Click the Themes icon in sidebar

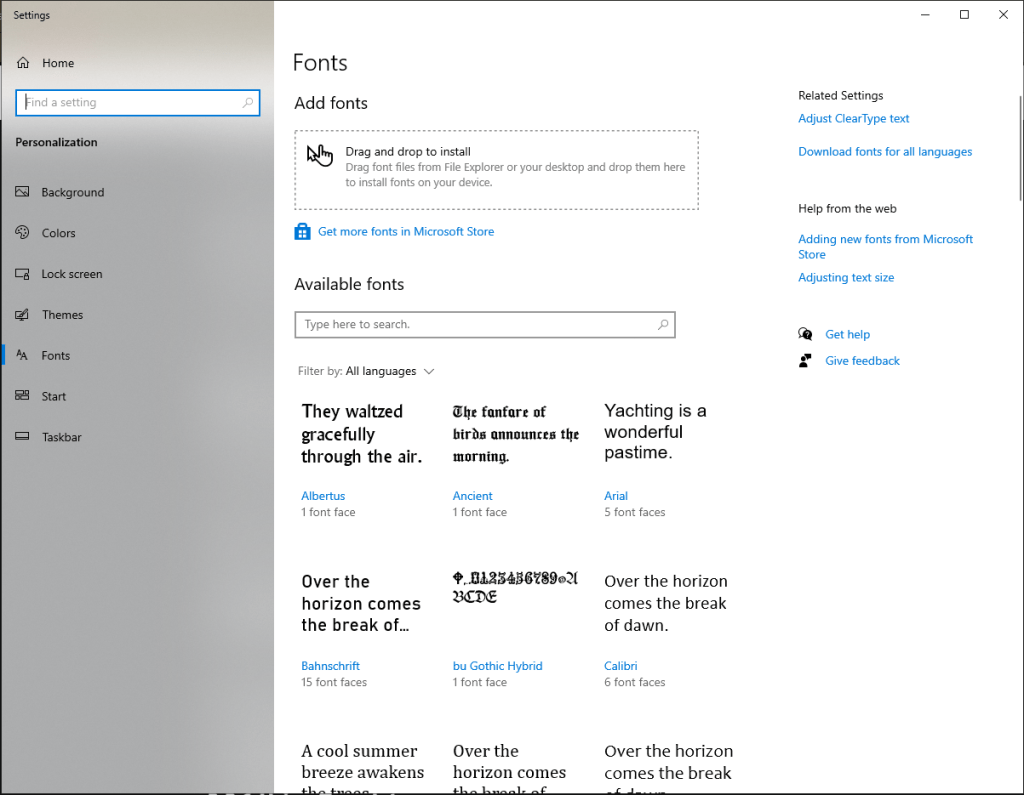click(22, 315)
